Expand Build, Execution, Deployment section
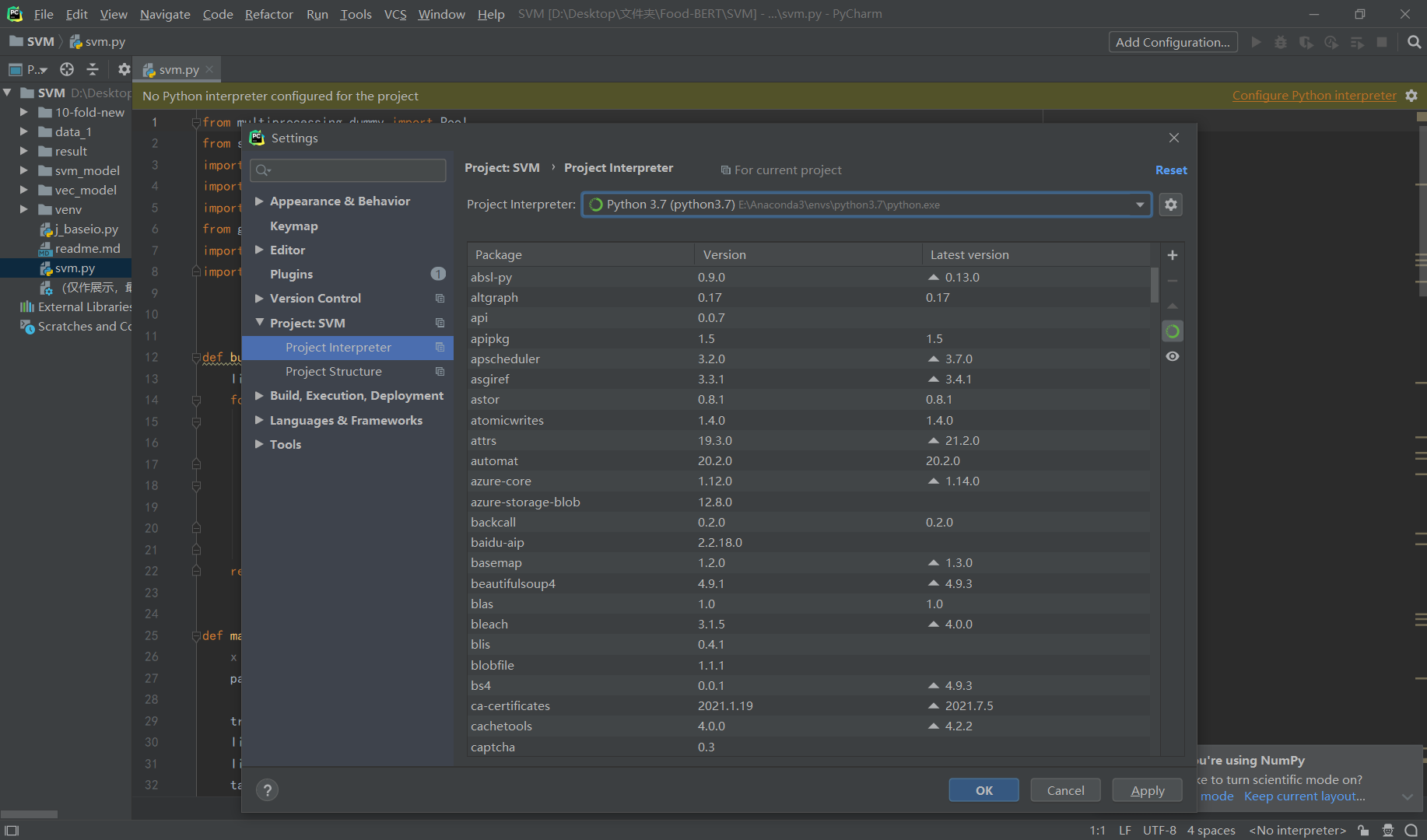This screenshot has width=1427, height=840. (259, 396)
